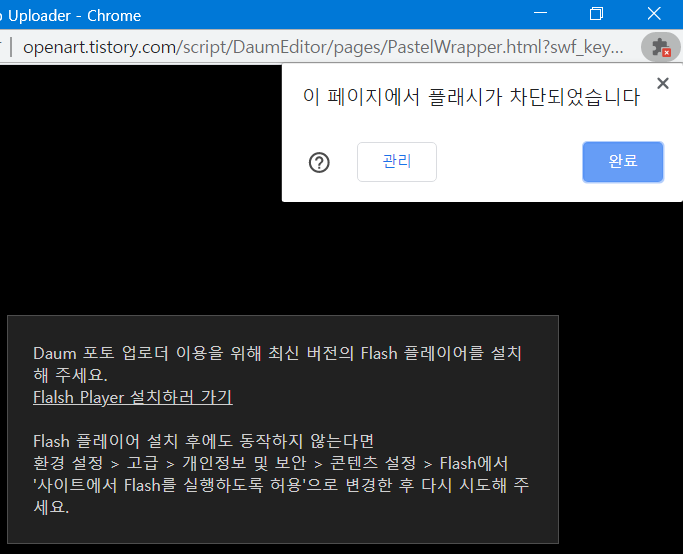Close the Flash blocked popup with X

(x=663, y=83)
